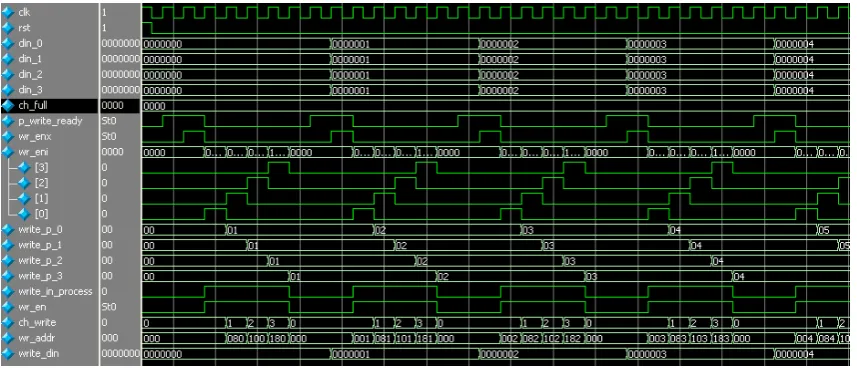Image resolution: width=857 pixels, height=370 pixels.
Task: Select the write_p_0 signal icon
Action: pos(8,230)
